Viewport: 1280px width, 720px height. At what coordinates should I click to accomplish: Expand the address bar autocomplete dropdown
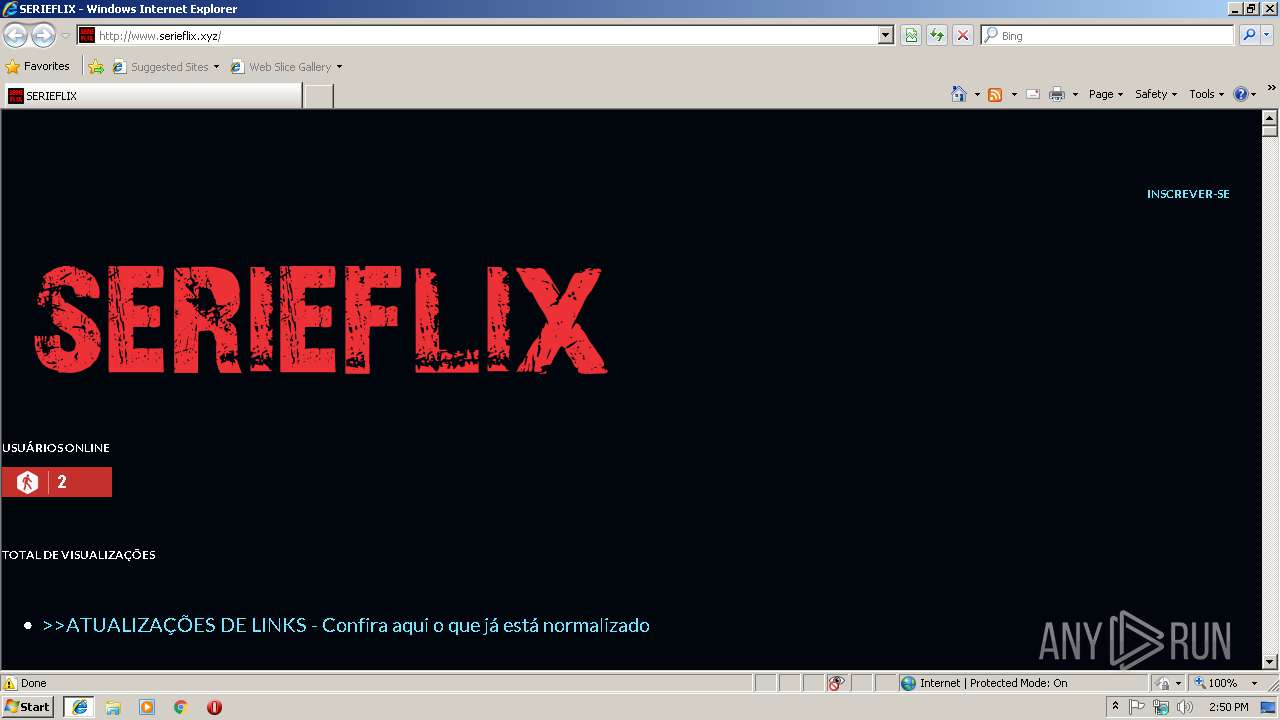coord(886,35)
